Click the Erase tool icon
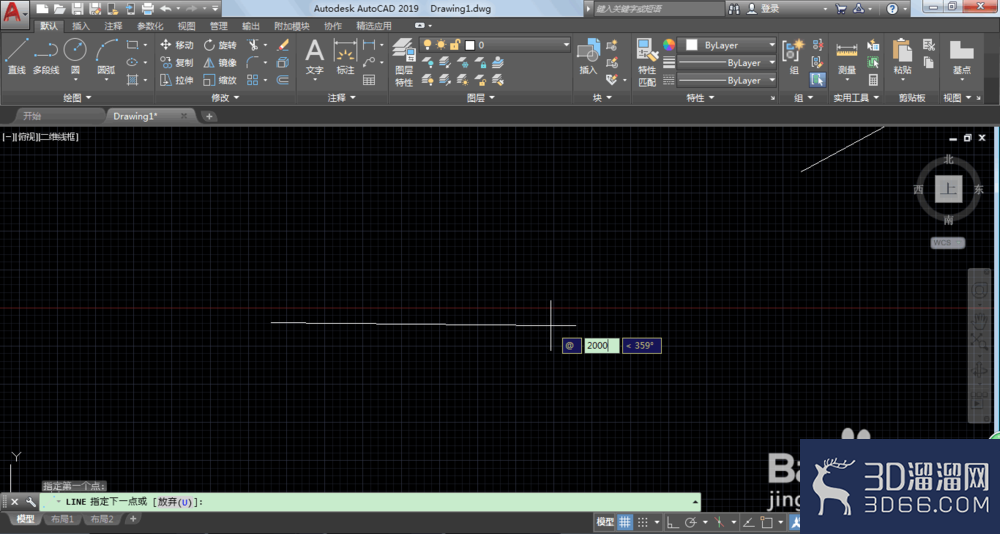Image resolution: width=1000 pixels, height=534 pixels. click(283, 45)
